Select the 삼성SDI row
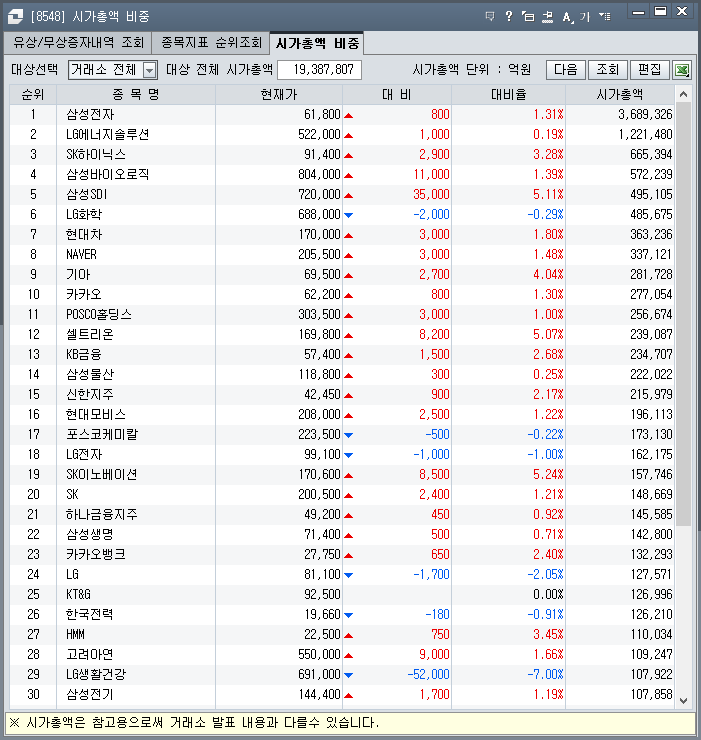 (x=342, y=194)
